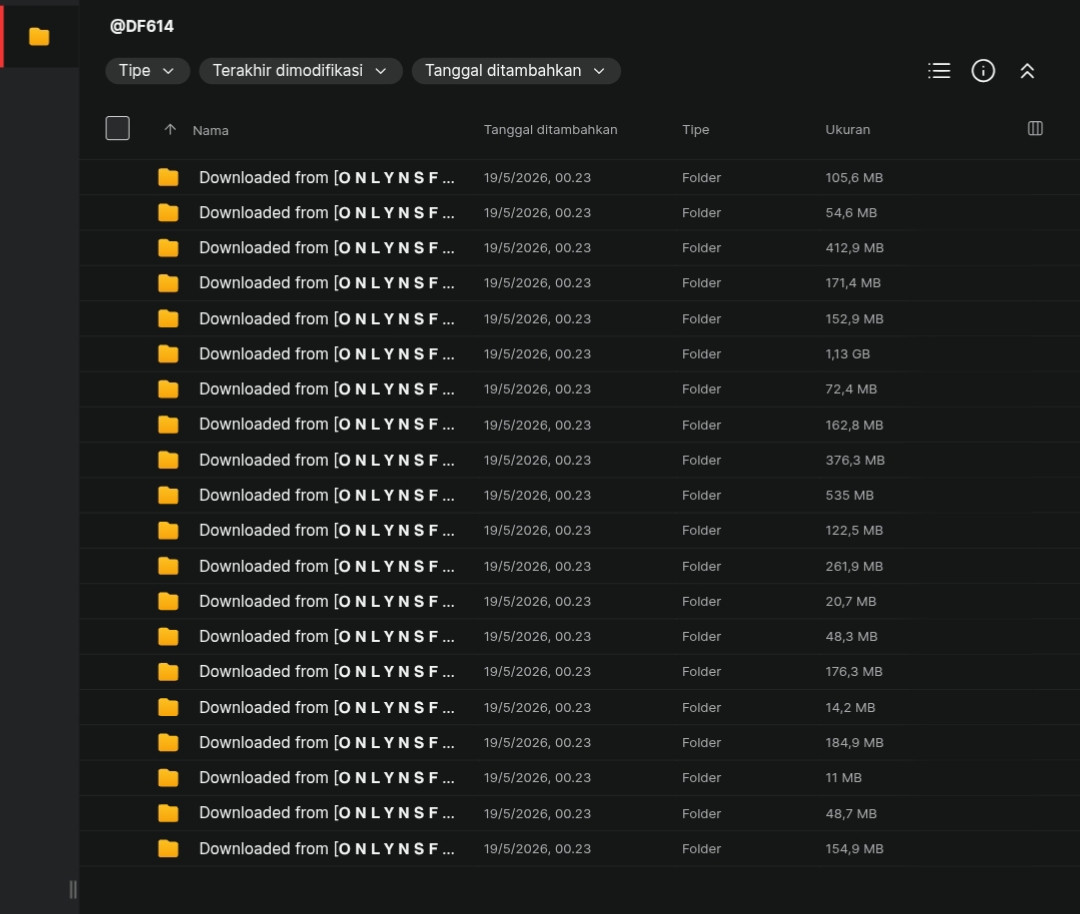The width and height of the screenshot is (1080, 914).
Task: Open folder name in the 122,5 MB row
Action: 326,530
